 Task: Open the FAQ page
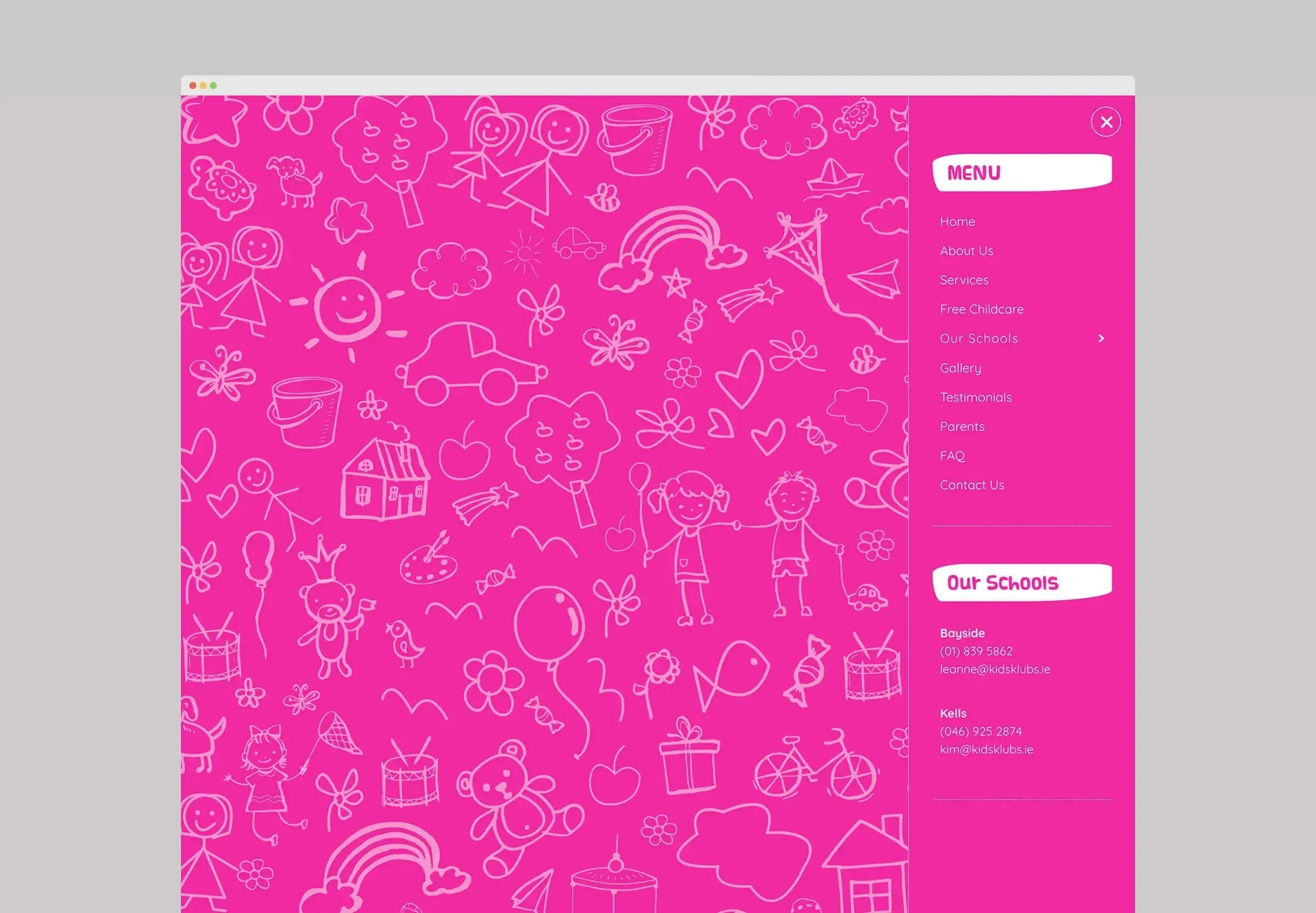pyautogui.click(x=952, y=455)
